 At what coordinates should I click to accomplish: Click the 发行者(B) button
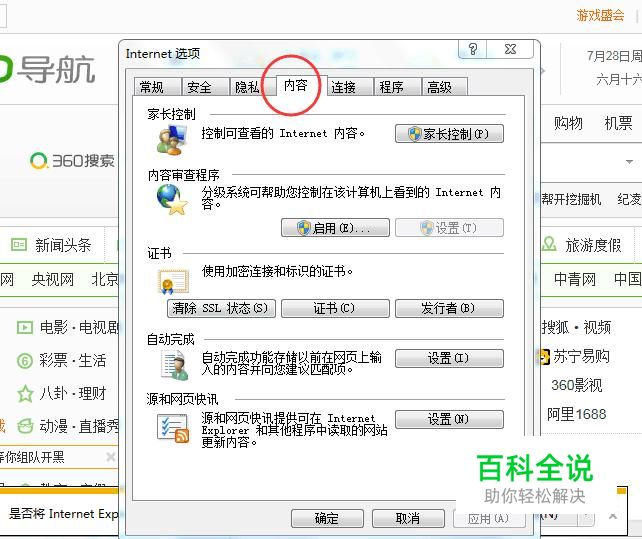449,308
